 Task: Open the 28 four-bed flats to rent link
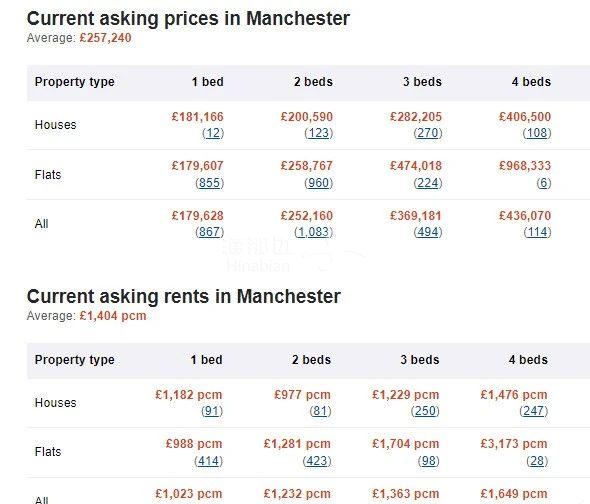(537, 461)
